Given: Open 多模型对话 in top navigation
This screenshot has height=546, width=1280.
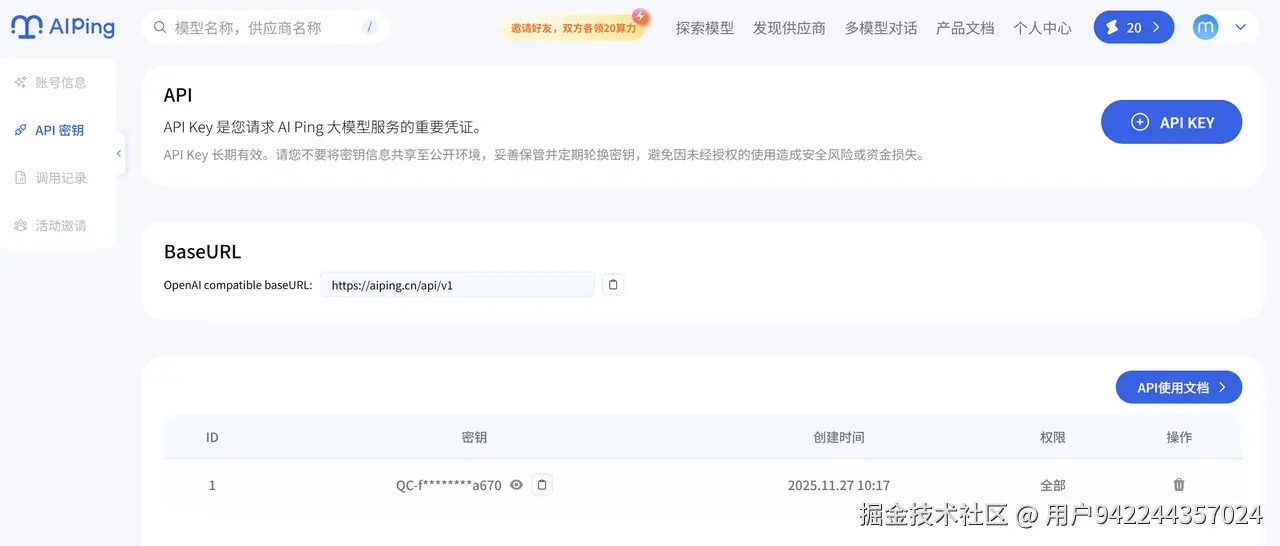Looking at the screenshot, I should tap(881, 28).
